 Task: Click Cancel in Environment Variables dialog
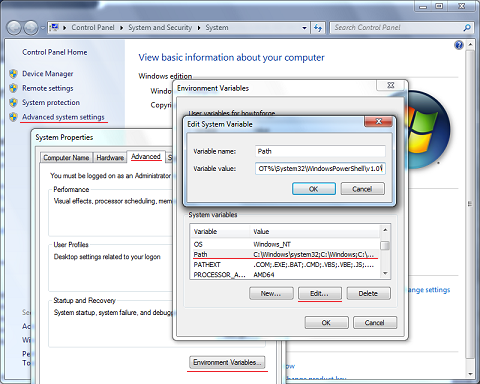(375, 323)
